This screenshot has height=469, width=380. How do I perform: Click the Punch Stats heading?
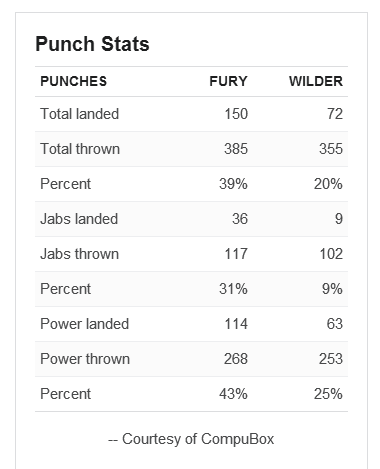92,44
